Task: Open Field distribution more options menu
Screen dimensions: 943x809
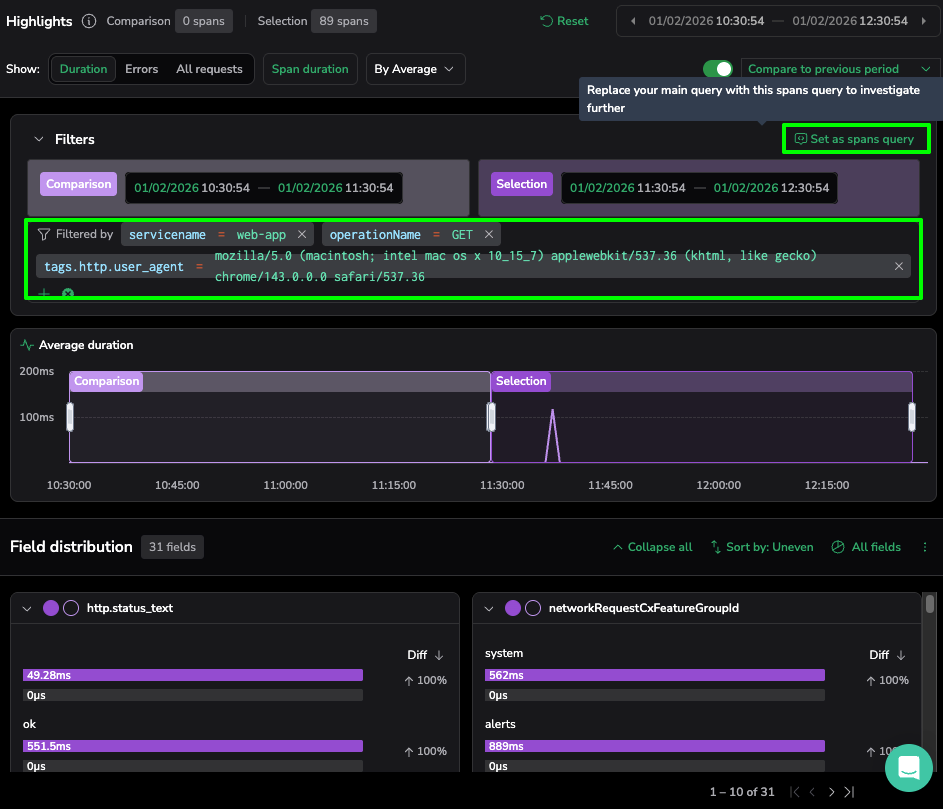Action: coord(925,547)
